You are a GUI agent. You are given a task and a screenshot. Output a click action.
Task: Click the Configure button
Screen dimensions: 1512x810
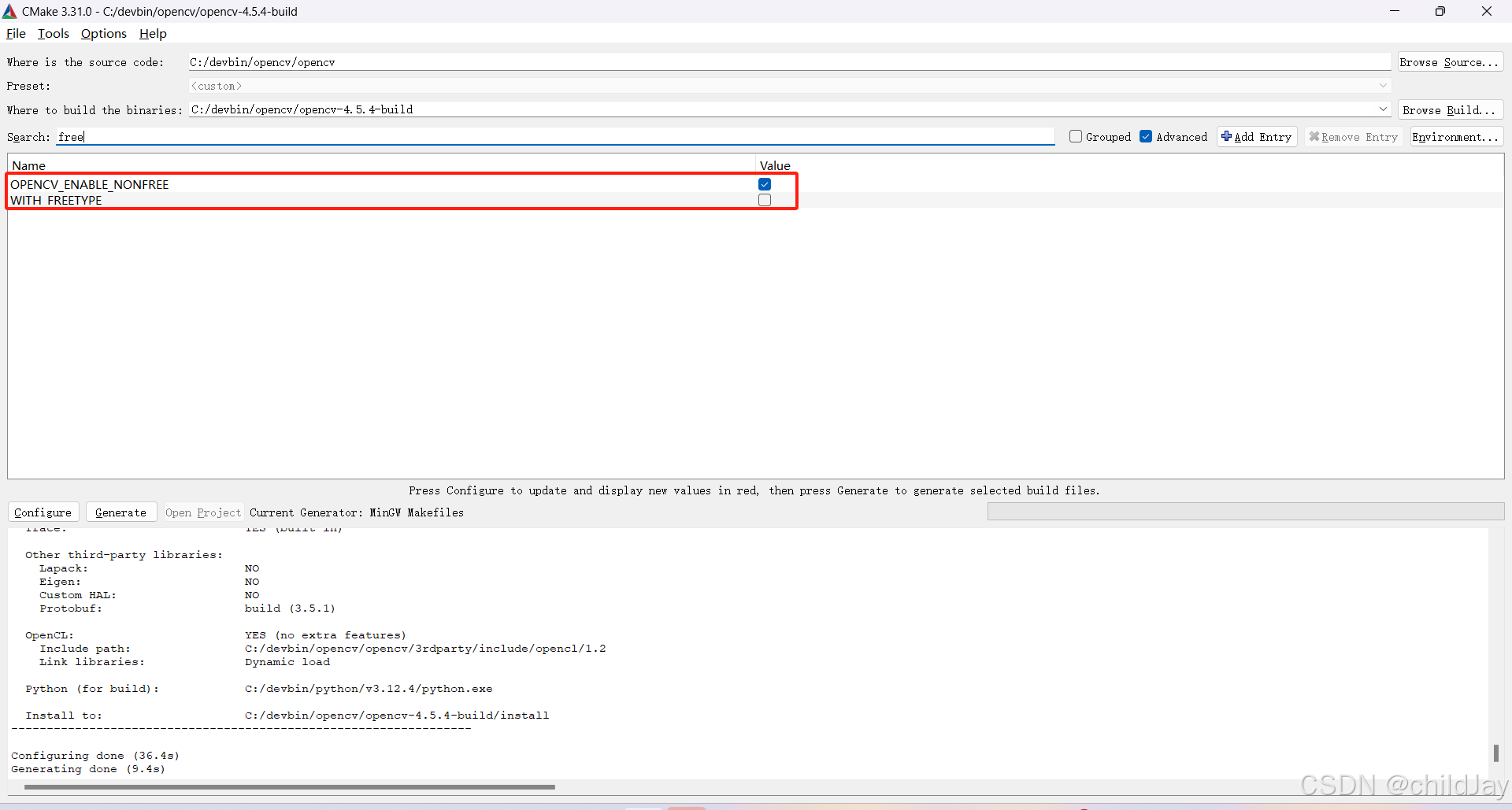click(x=43, y=512)
